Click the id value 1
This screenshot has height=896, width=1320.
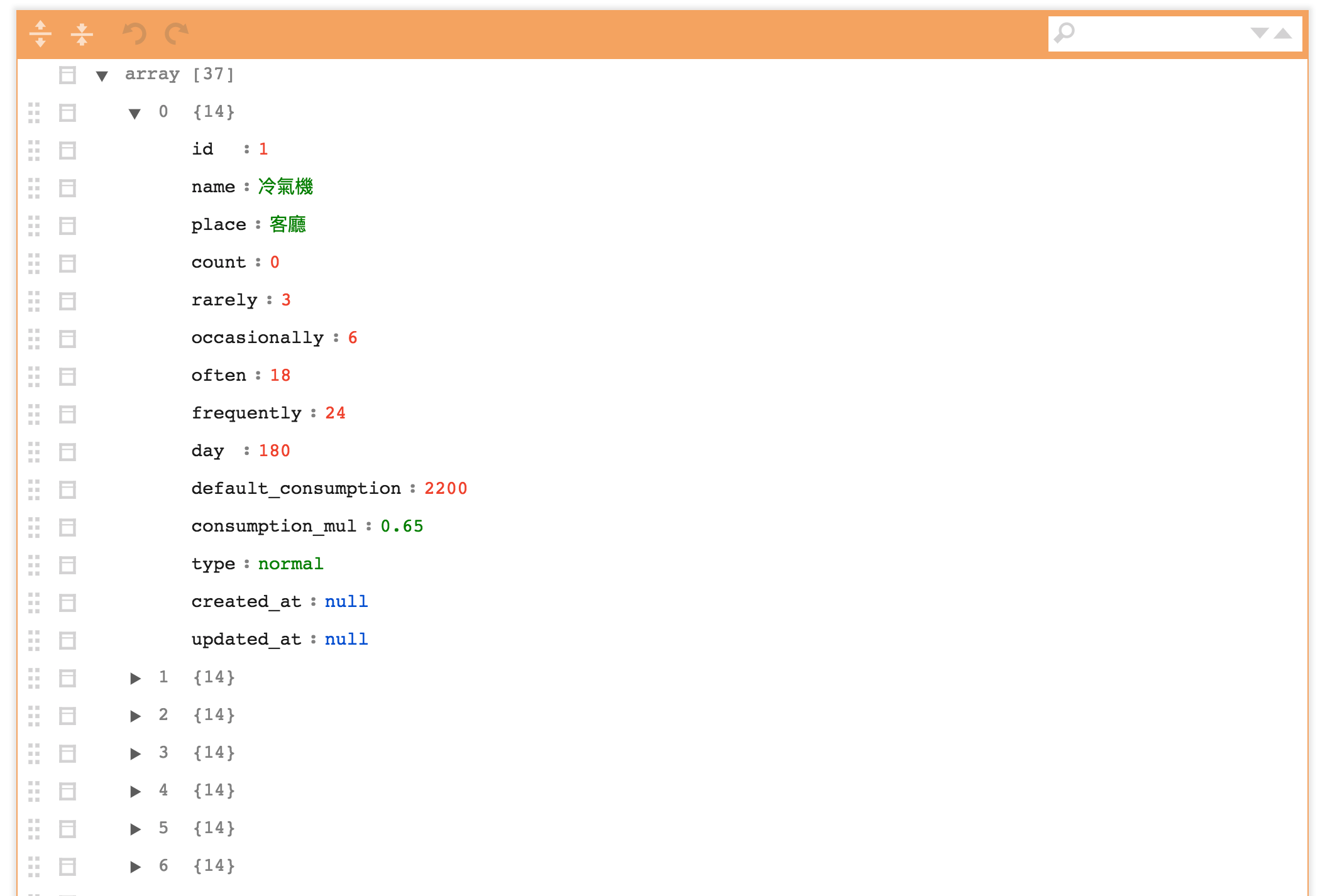(x=263, y=150)
